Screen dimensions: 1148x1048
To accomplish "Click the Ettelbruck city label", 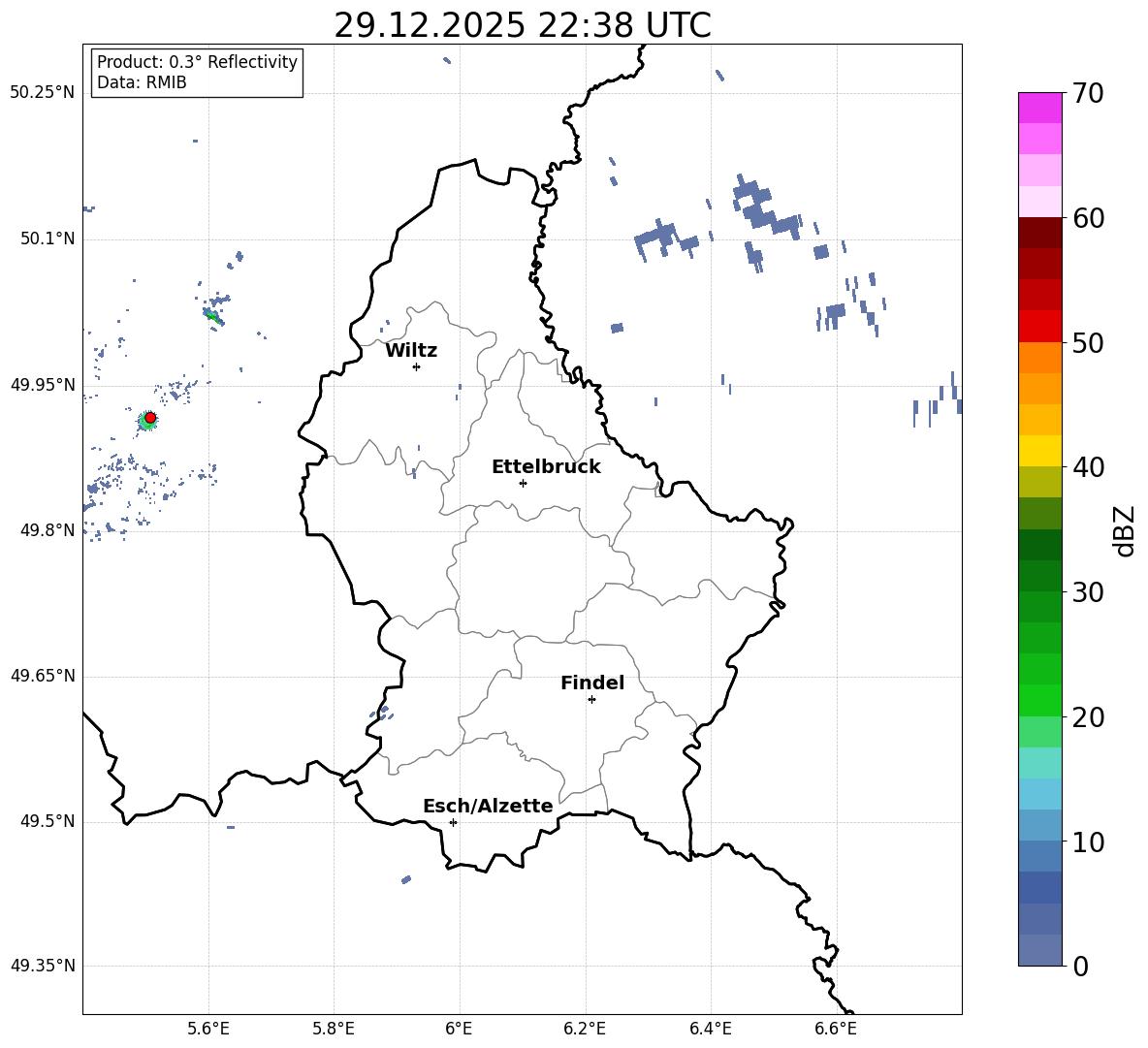I will (x=546, y=467).
